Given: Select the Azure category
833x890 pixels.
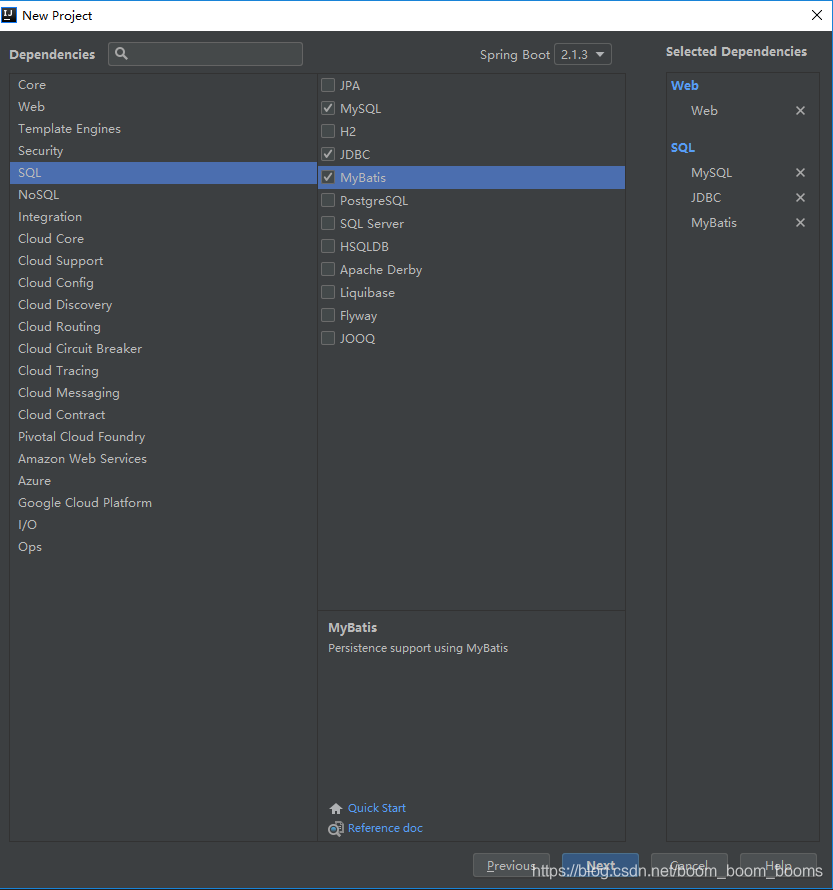Looking at the screenshot, I should [163, 481].
